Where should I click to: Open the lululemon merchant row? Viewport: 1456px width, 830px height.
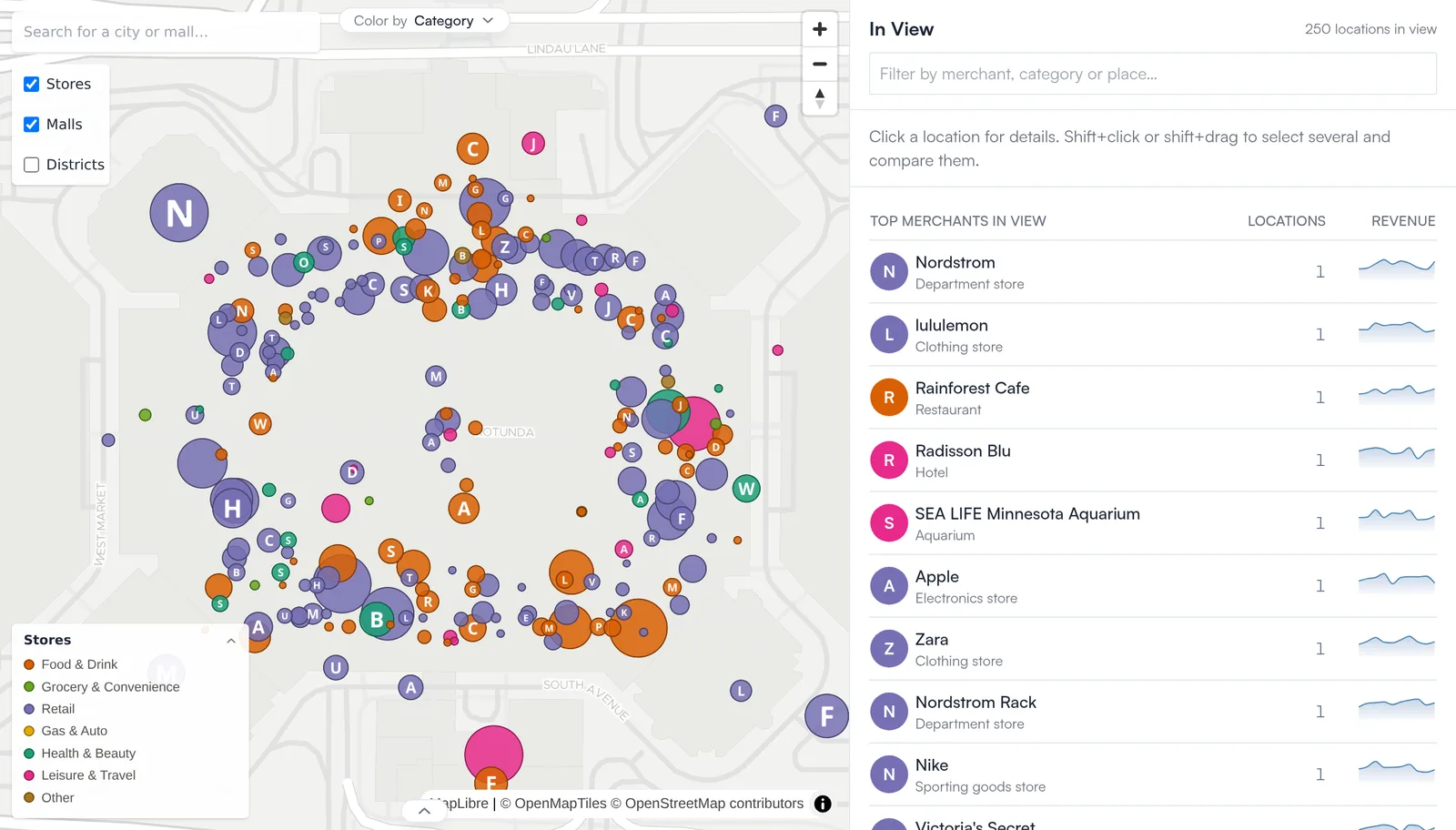click(1153, 335)
